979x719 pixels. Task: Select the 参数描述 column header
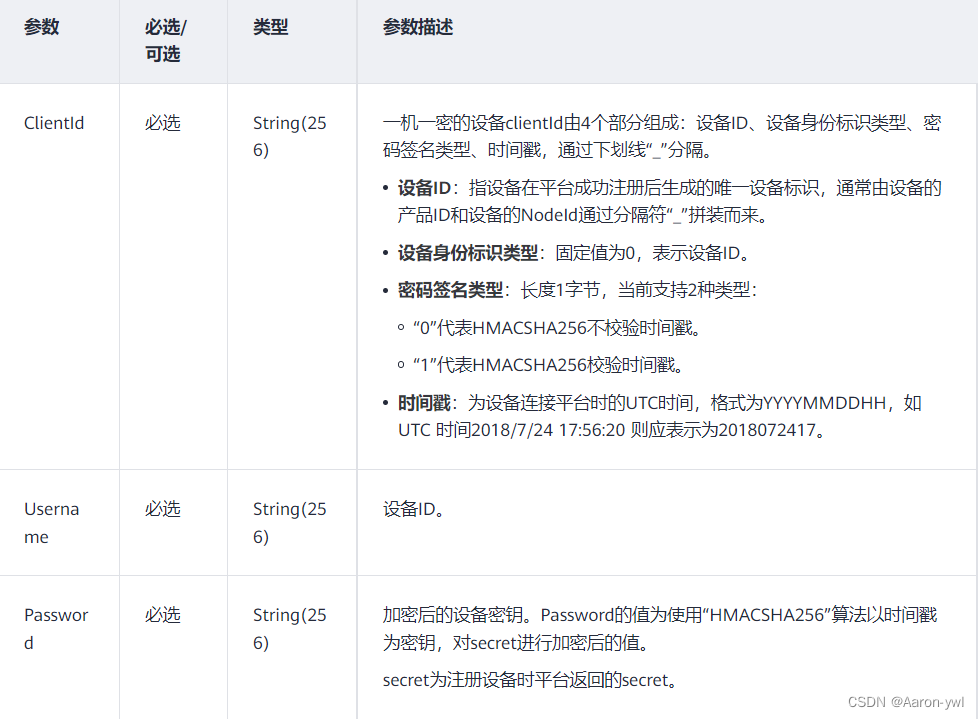click(412, 27)
